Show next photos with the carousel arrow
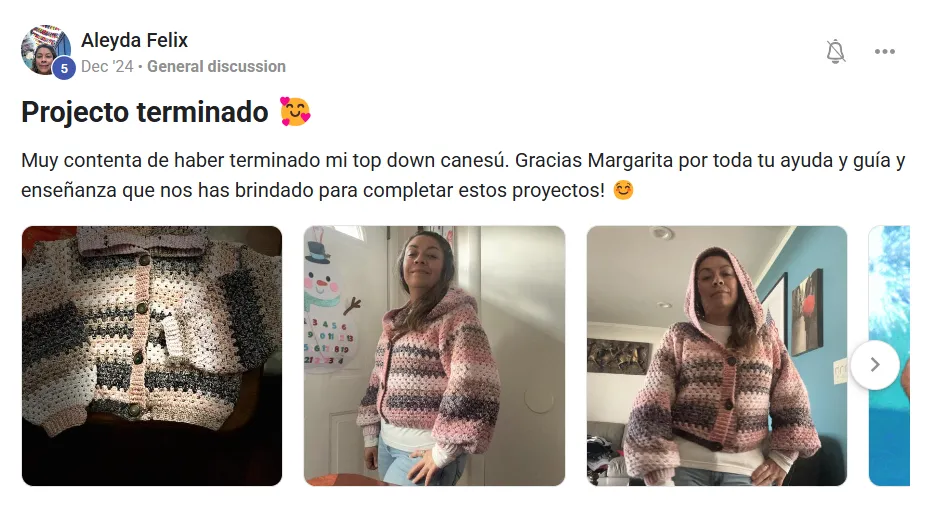This screenshot has height=505, width=925. click(875, 365)
